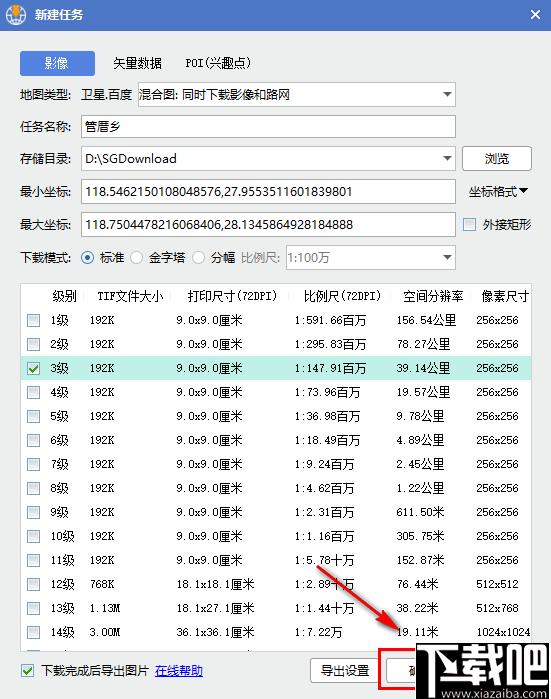Click pixel size 512x768
Viewport: 551px width, 699px height.
tap(497, 609)
